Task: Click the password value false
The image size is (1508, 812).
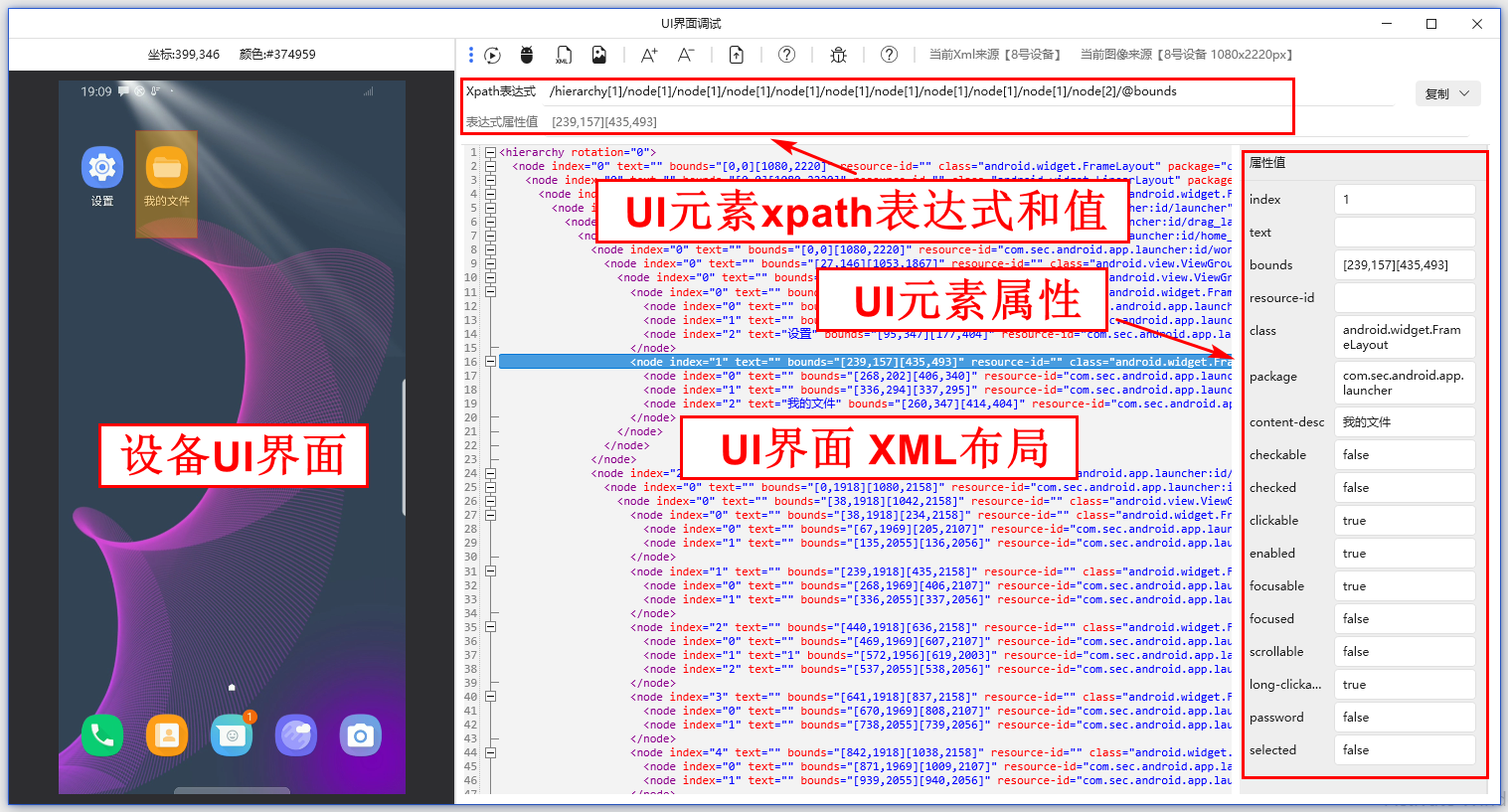Action: pos(1405,718)
